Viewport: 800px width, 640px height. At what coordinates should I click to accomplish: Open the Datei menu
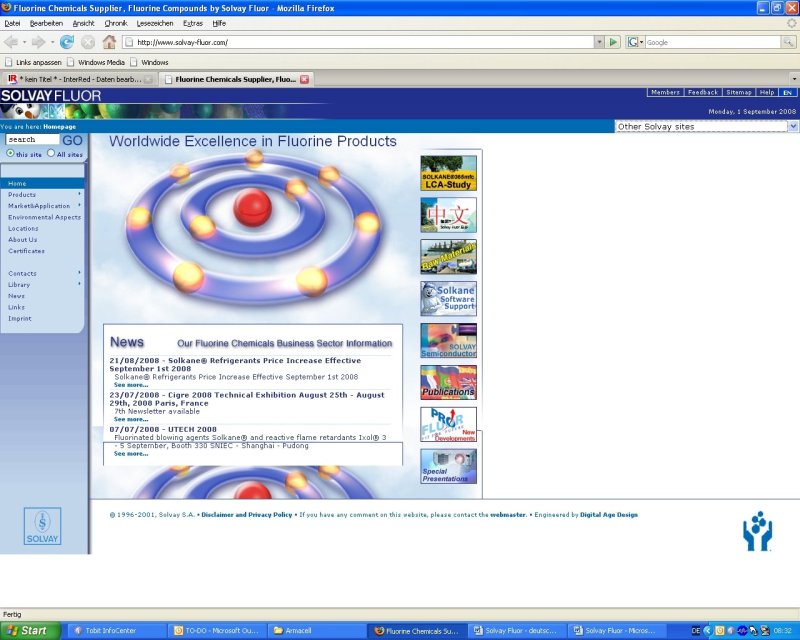point(12,23)
